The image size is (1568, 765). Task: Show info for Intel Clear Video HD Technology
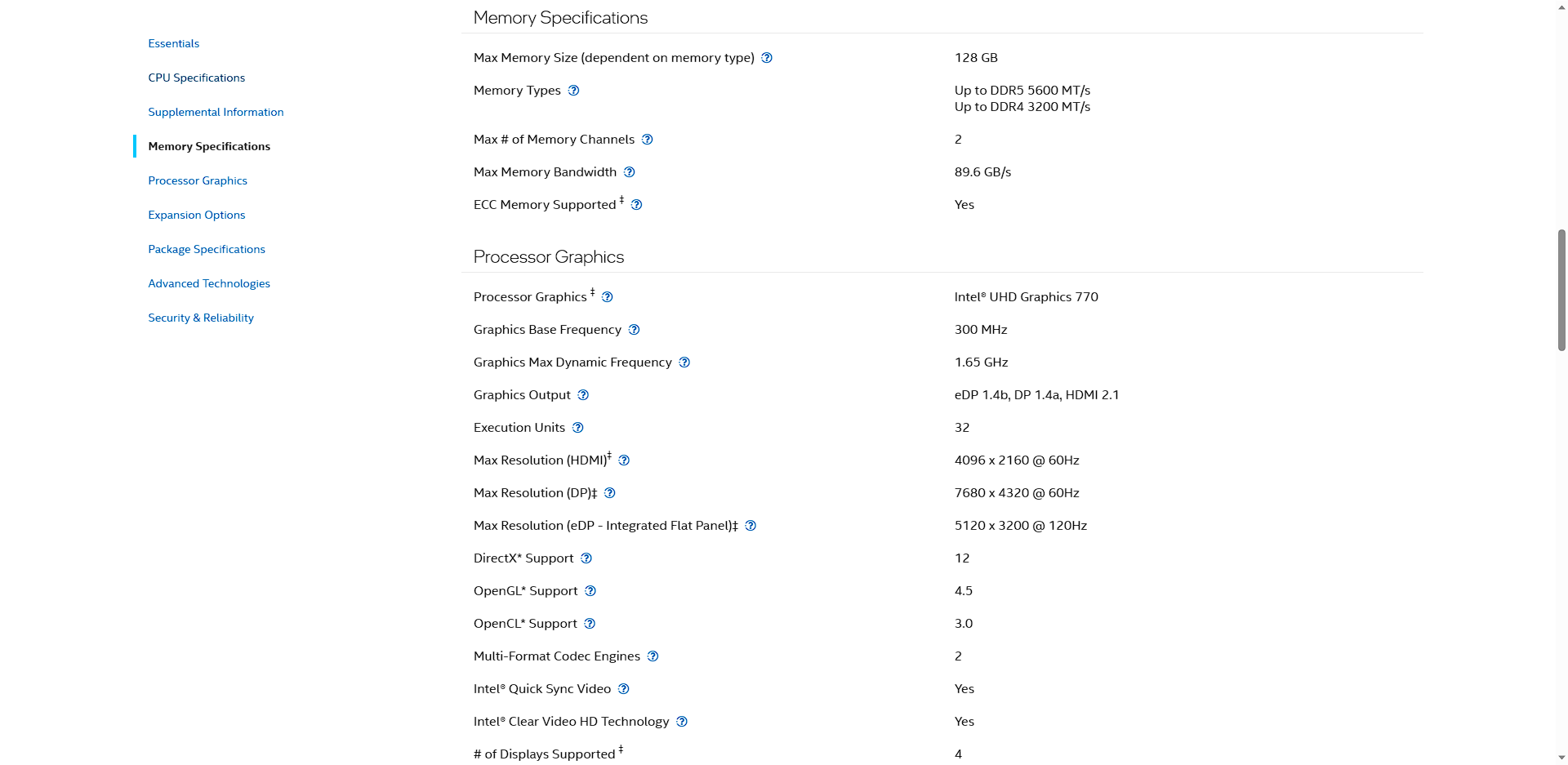[682, 722]
